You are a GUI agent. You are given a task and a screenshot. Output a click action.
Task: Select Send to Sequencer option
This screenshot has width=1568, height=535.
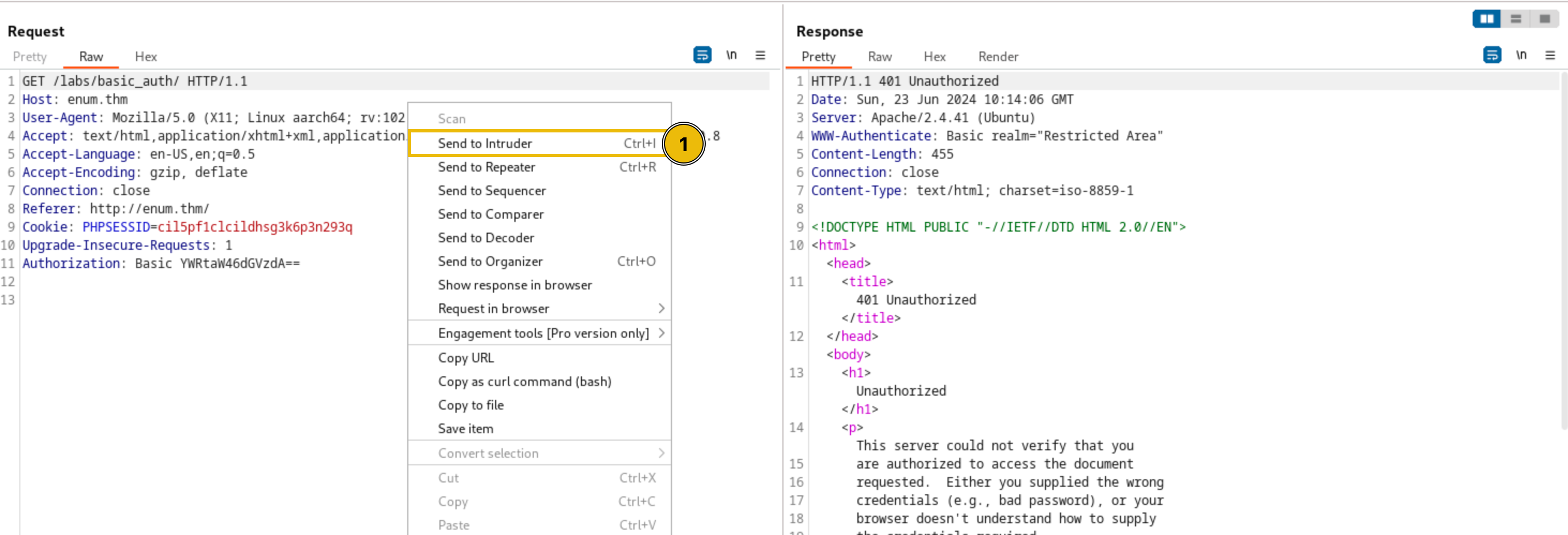tap(539, 190)
